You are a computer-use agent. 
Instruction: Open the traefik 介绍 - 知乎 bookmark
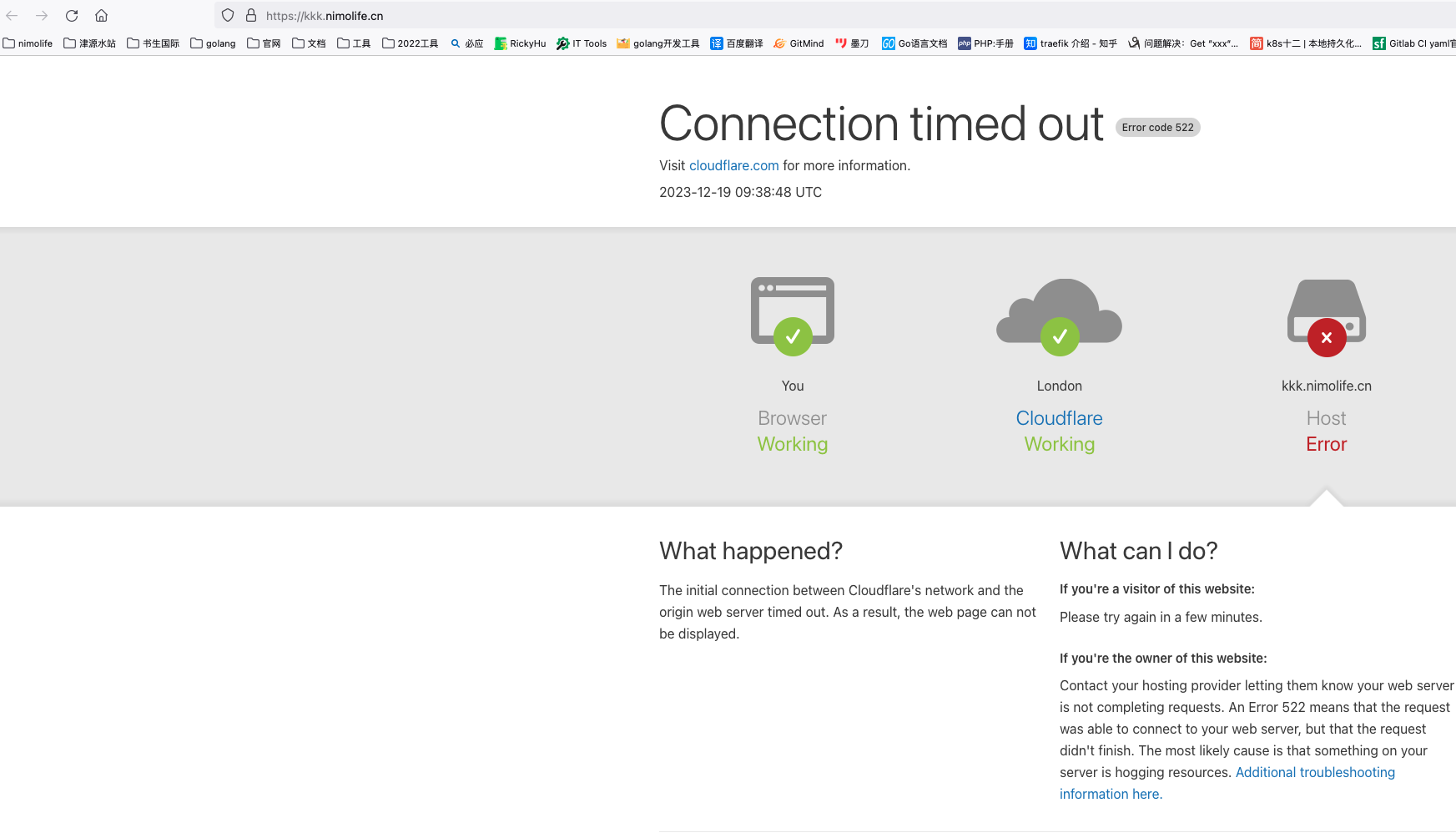1071,43
